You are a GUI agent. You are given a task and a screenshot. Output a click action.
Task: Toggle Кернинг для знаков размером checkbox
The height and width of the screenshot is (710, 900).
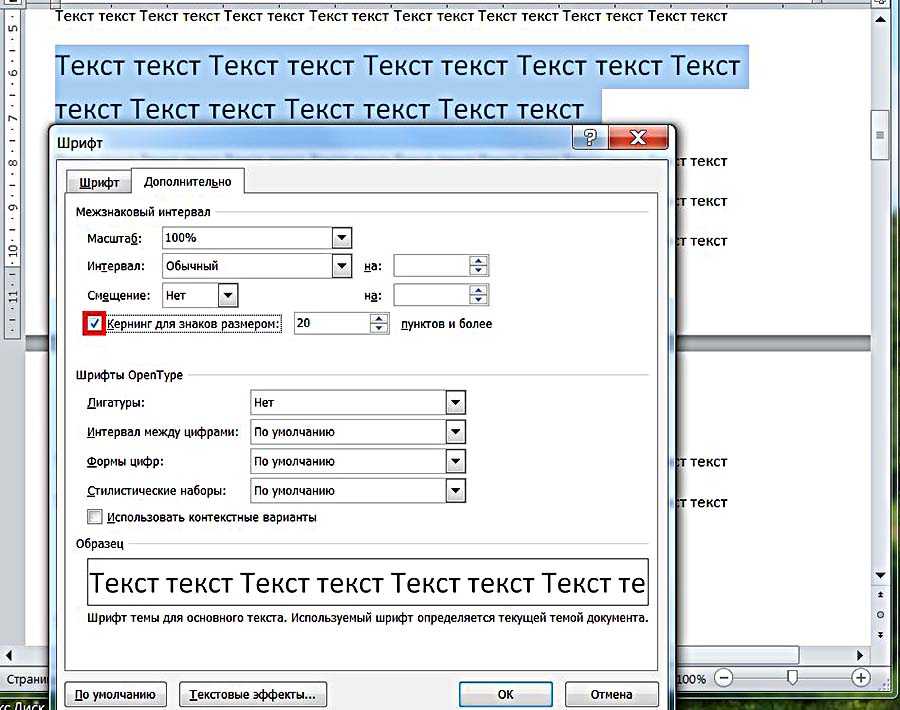pos(94,324)
